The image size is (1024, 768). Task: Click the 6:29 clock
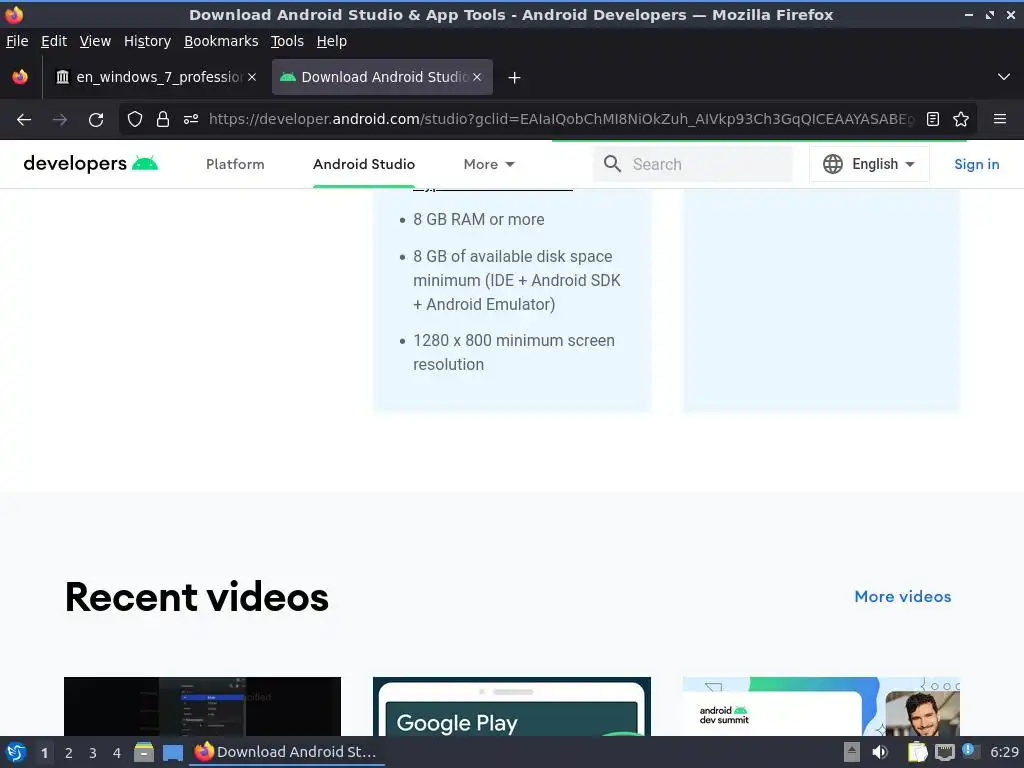tap(1004, 752)
